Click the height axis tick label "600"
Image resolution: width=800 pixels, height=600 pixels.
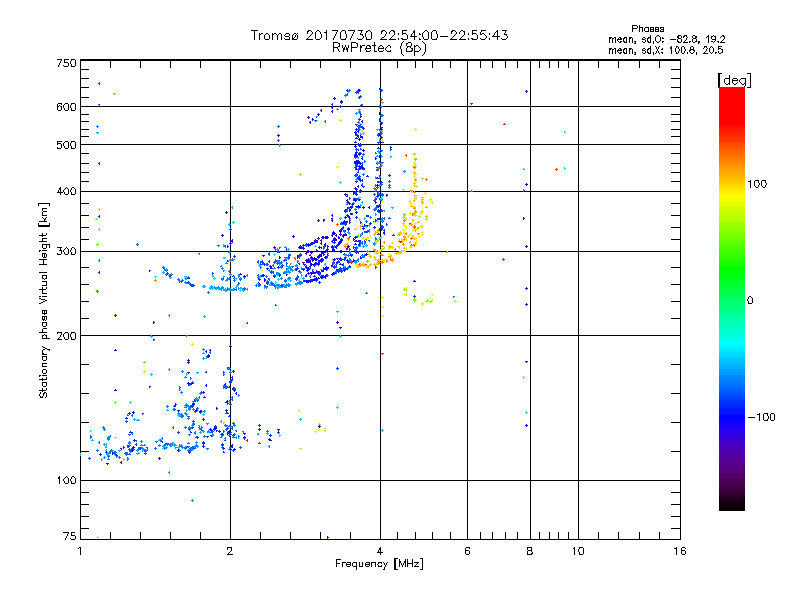(x=66, y=107)
